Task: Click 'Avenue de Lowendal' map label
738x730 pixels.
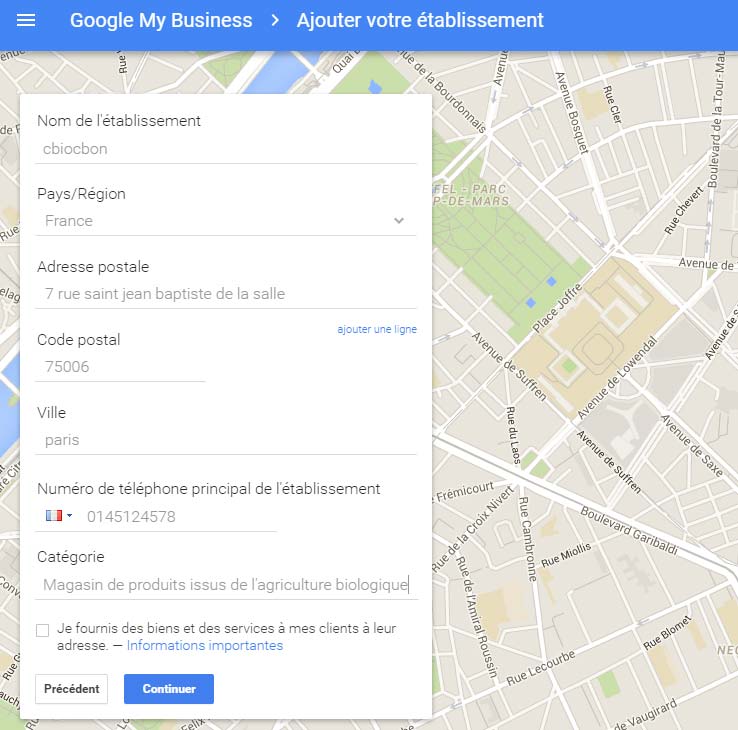Action: [617, 377]
